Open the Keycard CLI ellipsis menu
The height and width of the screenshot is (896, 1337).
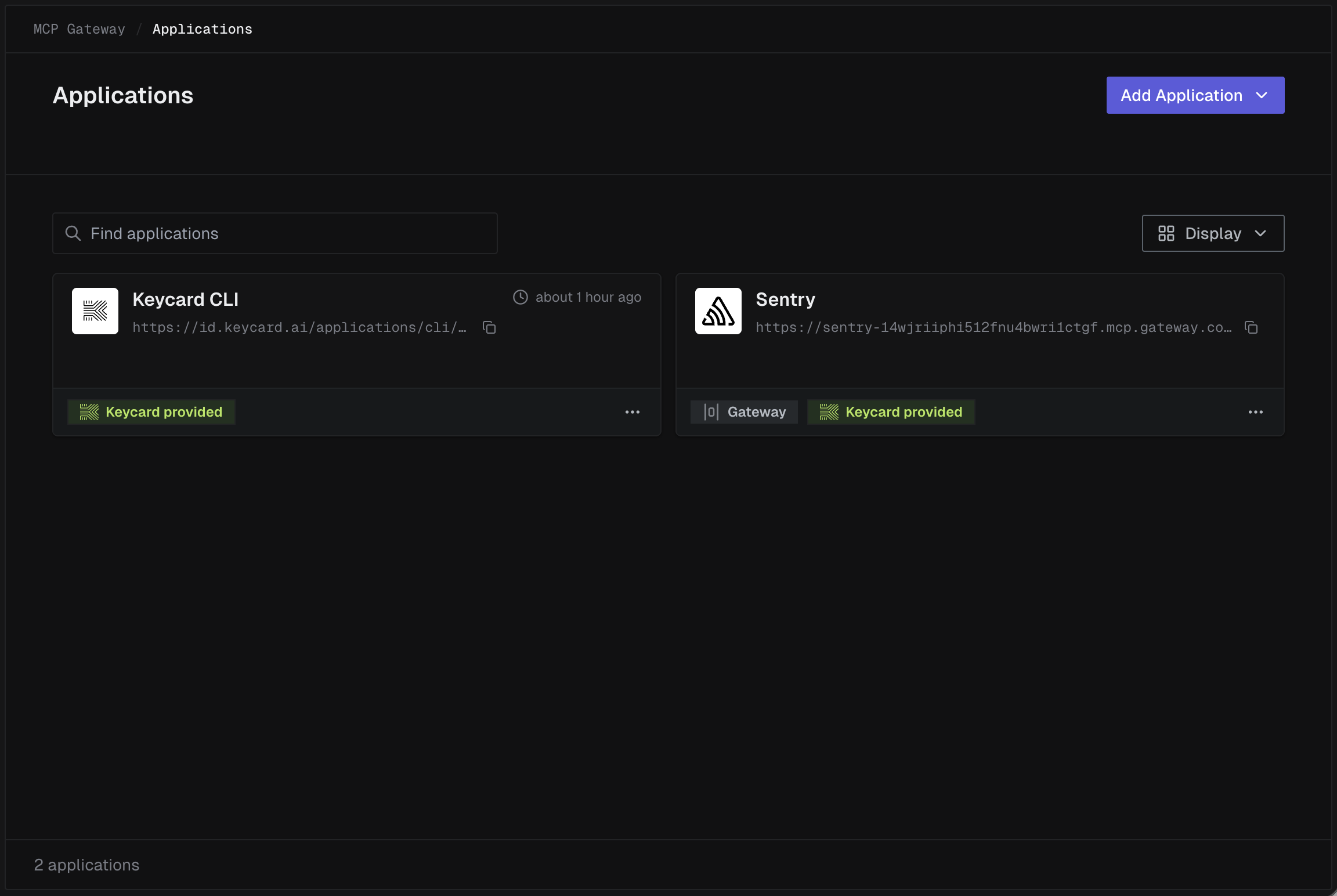tap(633, 411)
